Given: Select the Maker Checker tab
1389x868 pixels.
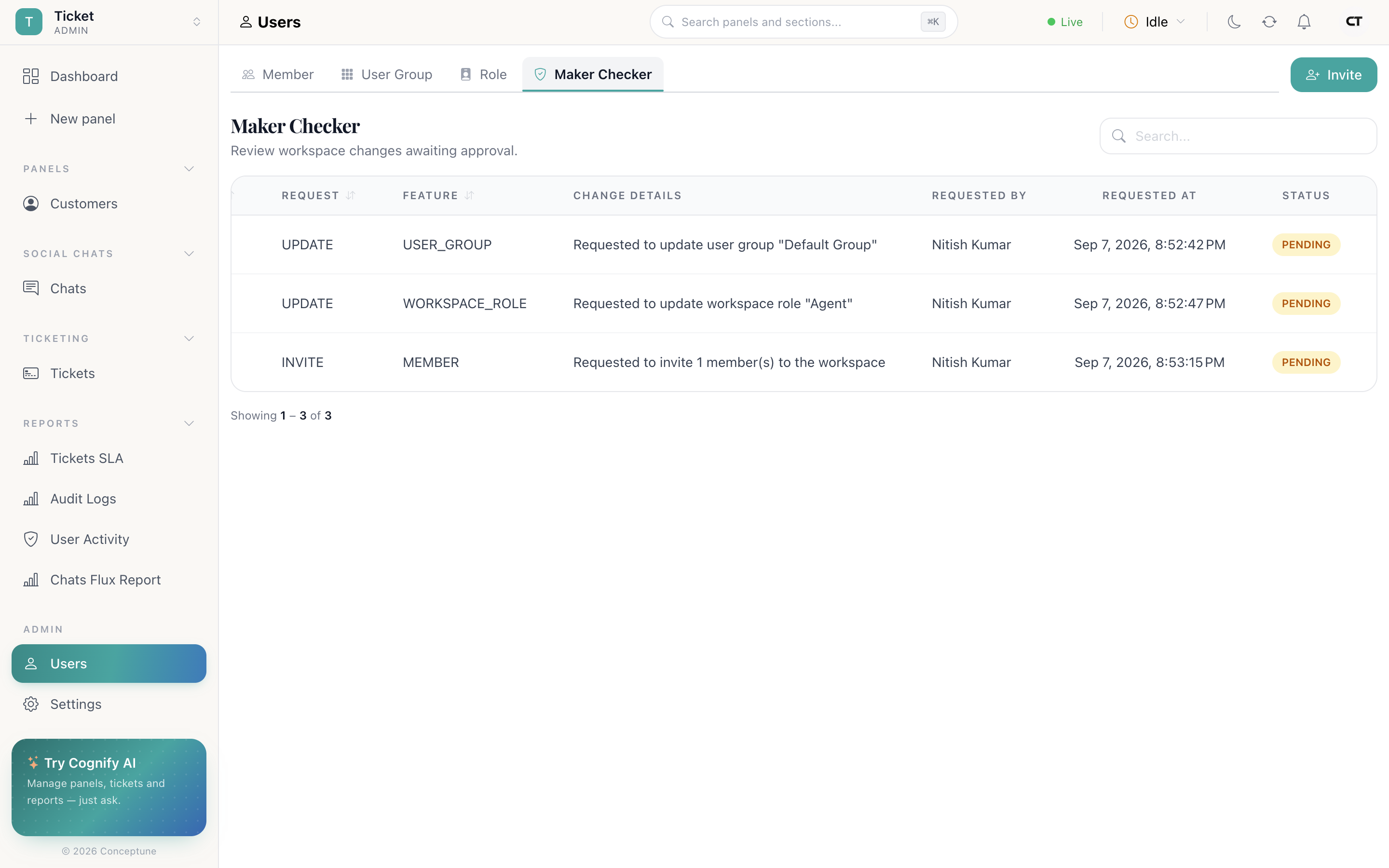Looking at the screenshot, I should (x=593, y=75).
